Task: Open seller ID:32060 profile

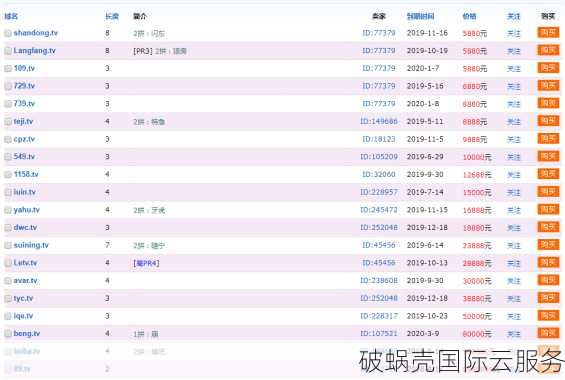Action: [379, 174]
